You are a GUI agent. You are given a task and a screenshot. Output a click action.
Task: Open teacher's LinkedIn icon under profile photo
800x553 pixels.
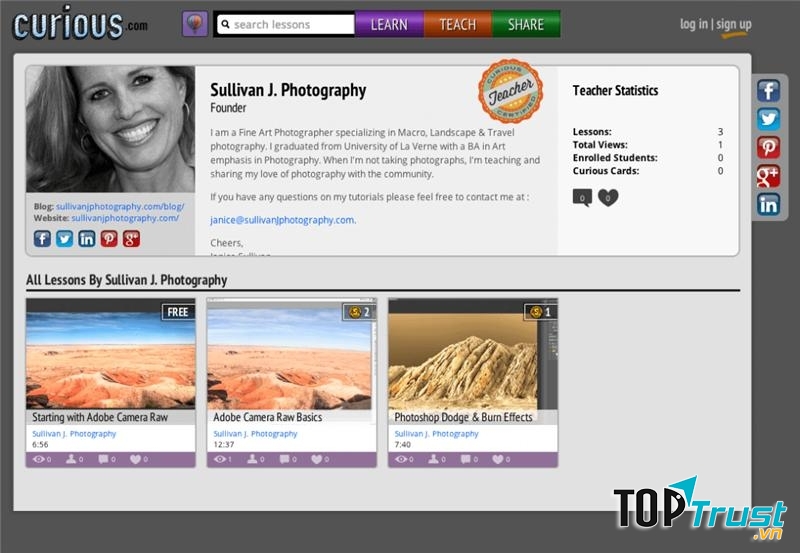(87, 239)
